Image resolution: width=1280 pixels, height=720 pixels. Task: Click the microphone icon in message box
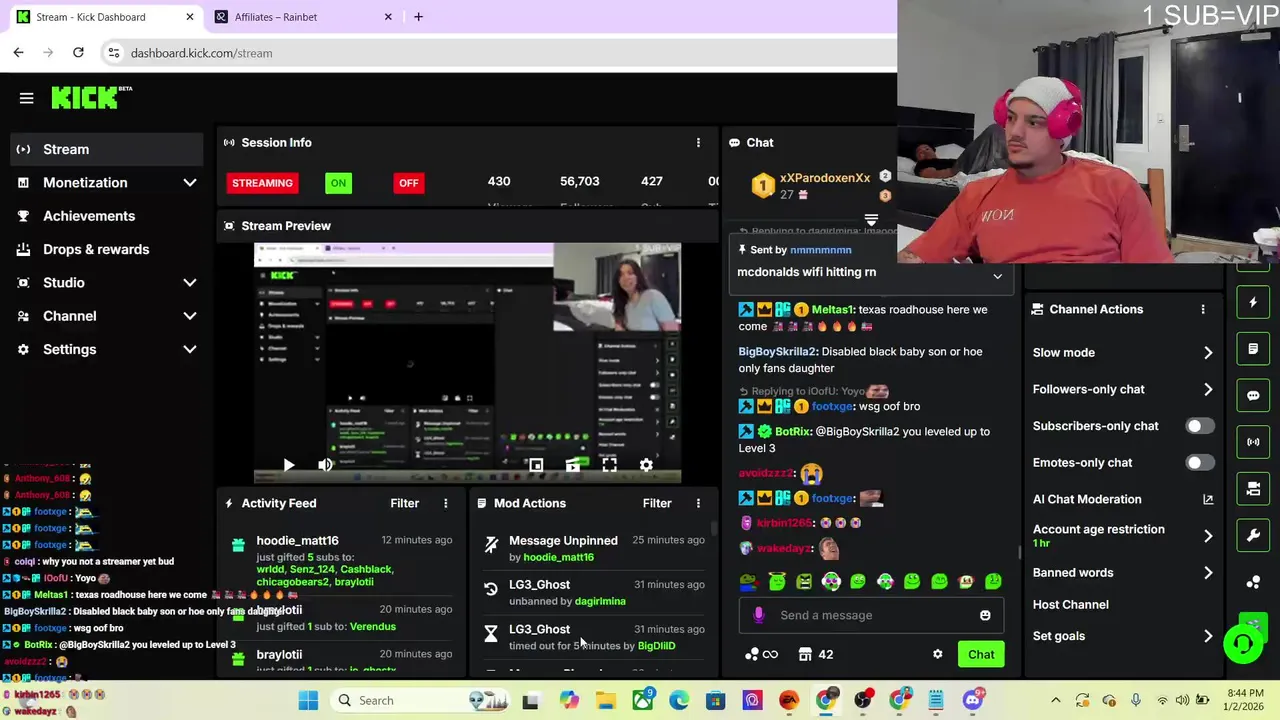click(759, 615)
